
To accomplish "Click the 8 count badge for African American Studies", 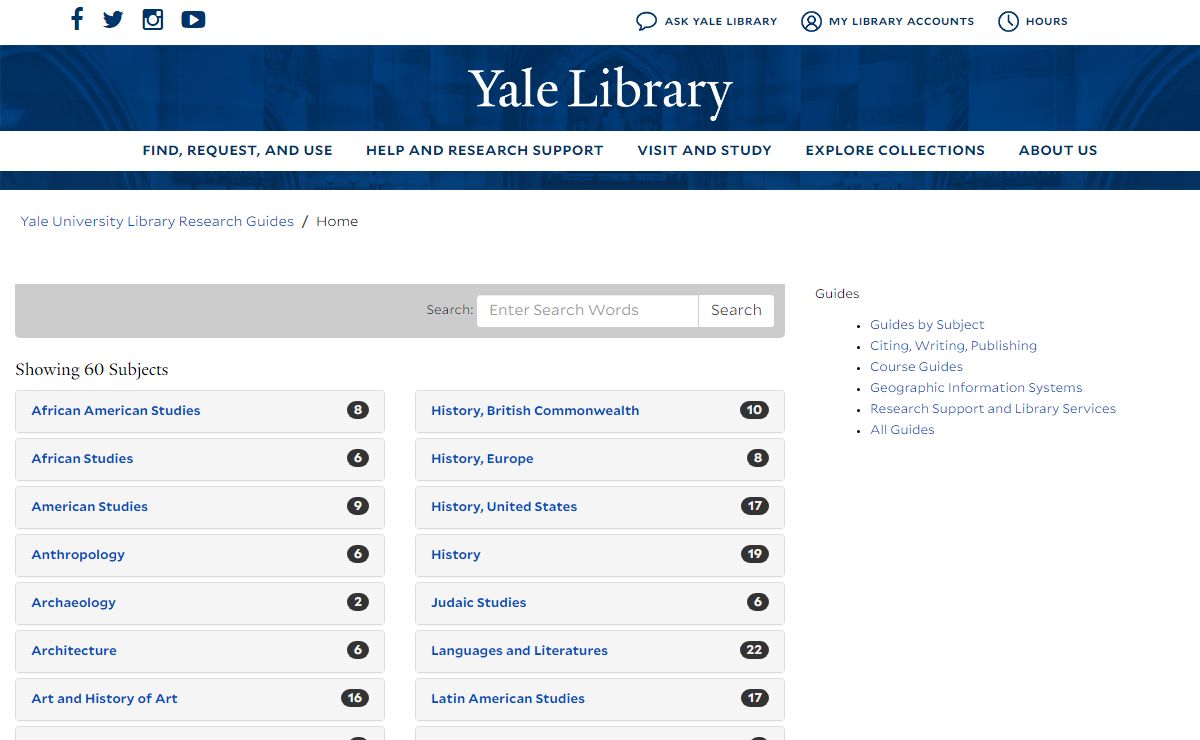I will coord(358,410).
